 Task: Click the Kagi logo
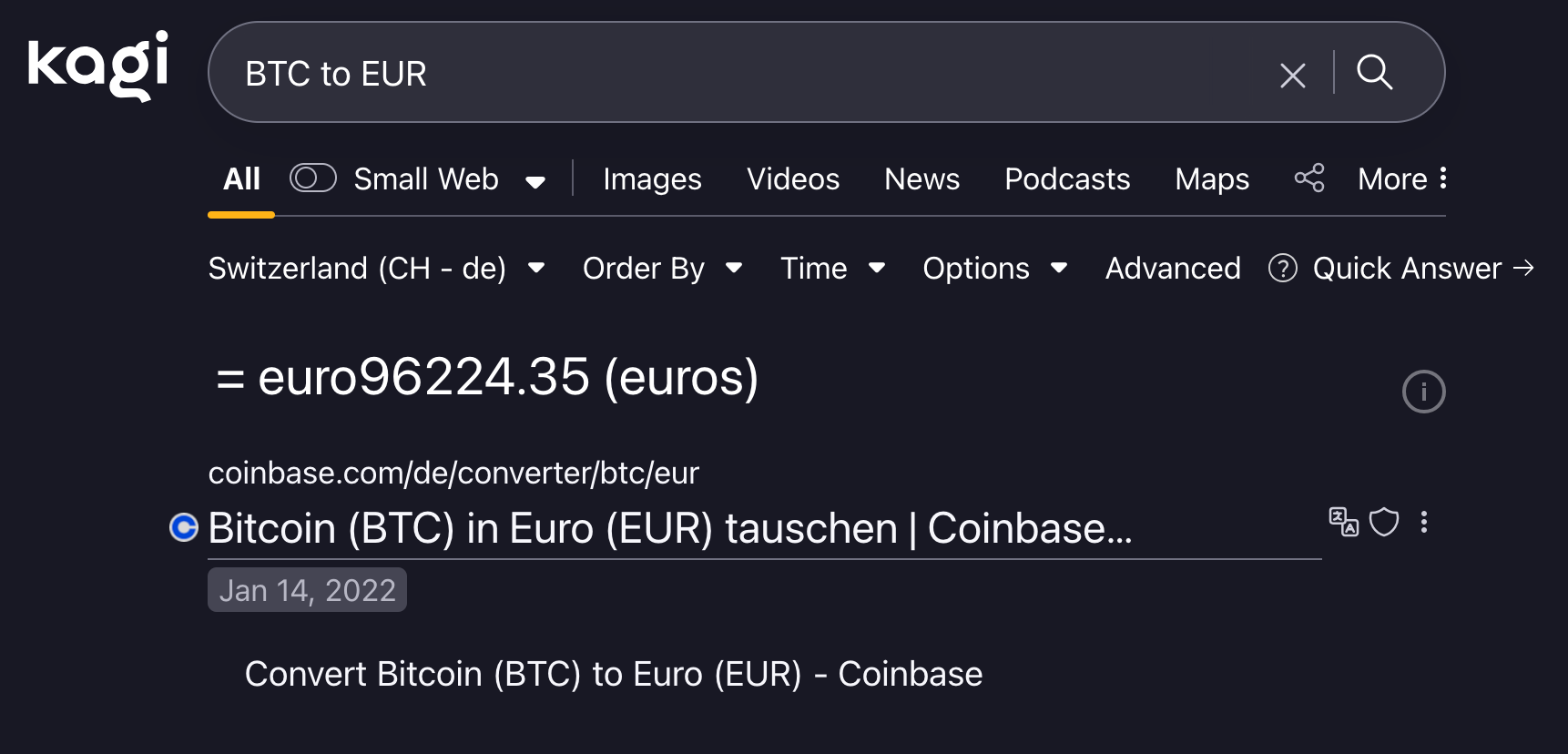[98, 66]
